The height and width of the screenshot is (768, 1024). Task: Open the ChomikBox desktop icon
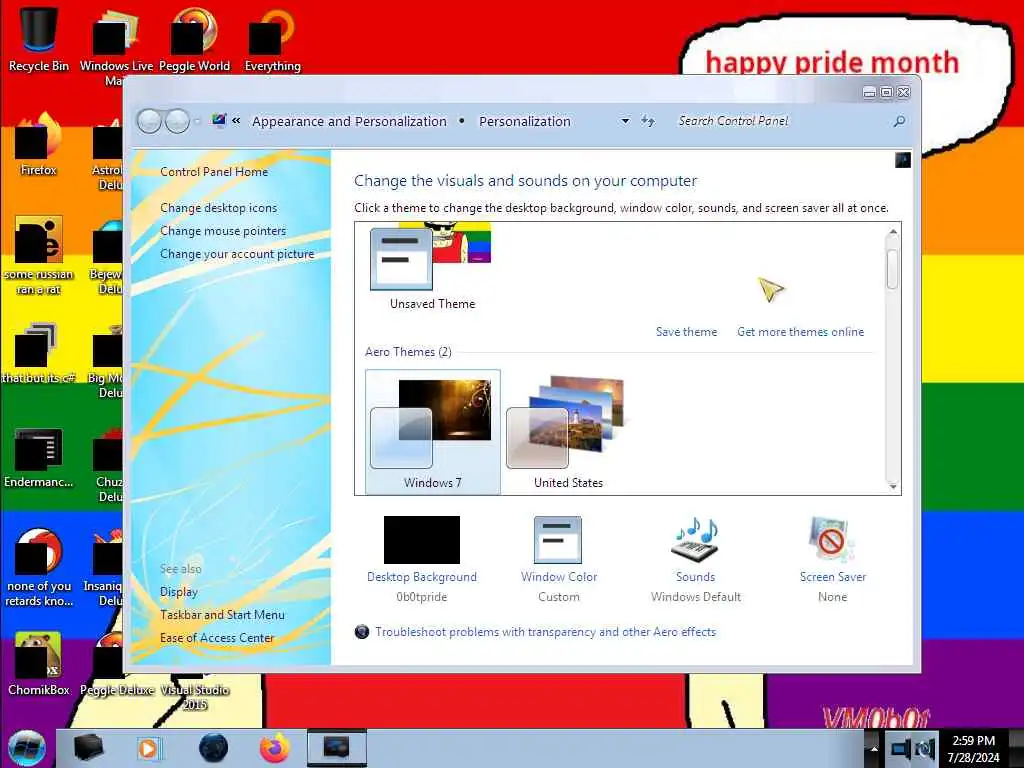(x=39, y=664)
